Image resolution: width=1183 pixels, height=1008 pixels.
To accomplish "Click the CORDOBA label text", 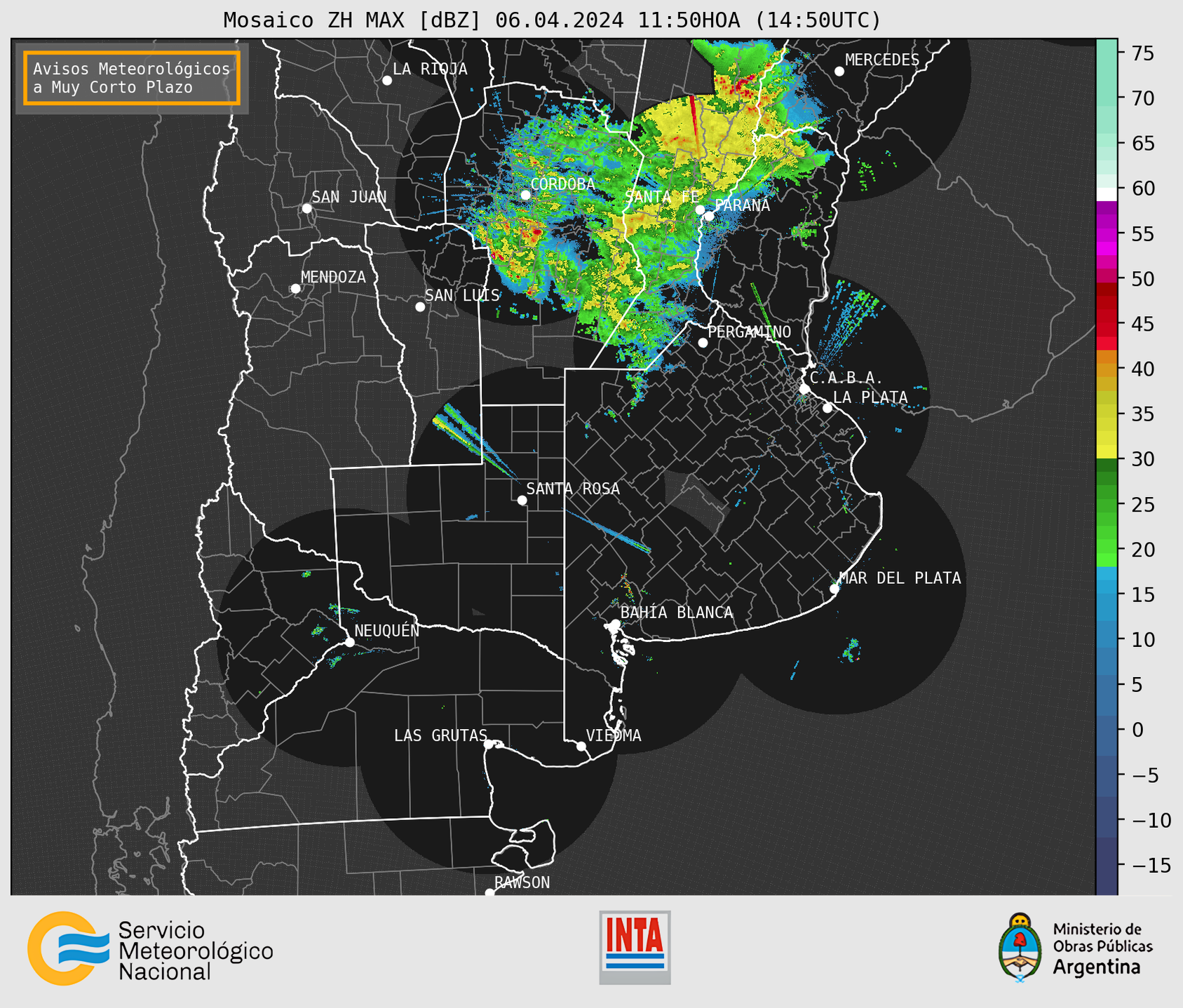I will click(x=563, y=184).
